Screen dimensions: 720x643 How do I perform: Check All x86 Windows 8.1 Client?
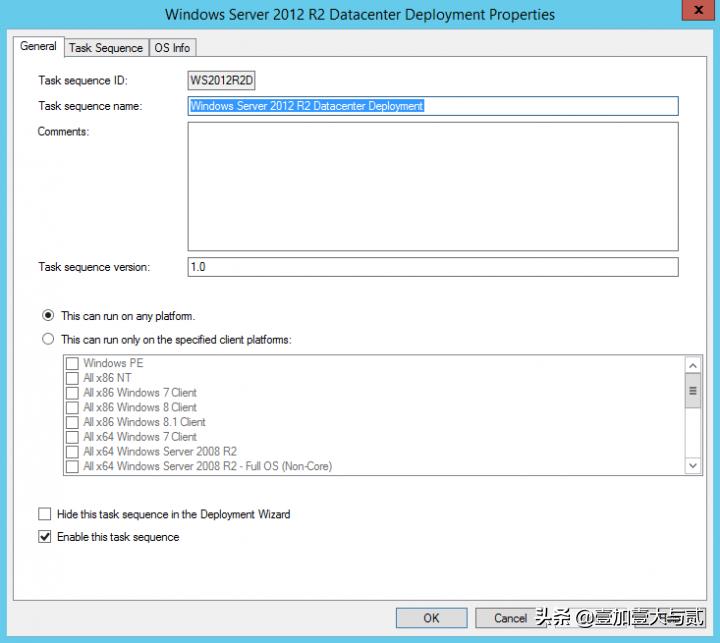coord(72,422)
